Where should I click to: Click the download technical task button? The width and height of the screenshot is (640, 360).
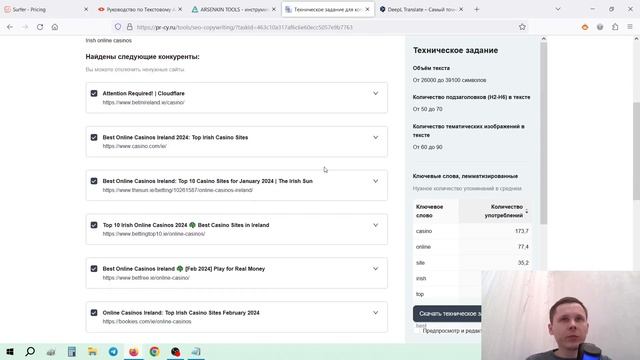pos(447,313)
